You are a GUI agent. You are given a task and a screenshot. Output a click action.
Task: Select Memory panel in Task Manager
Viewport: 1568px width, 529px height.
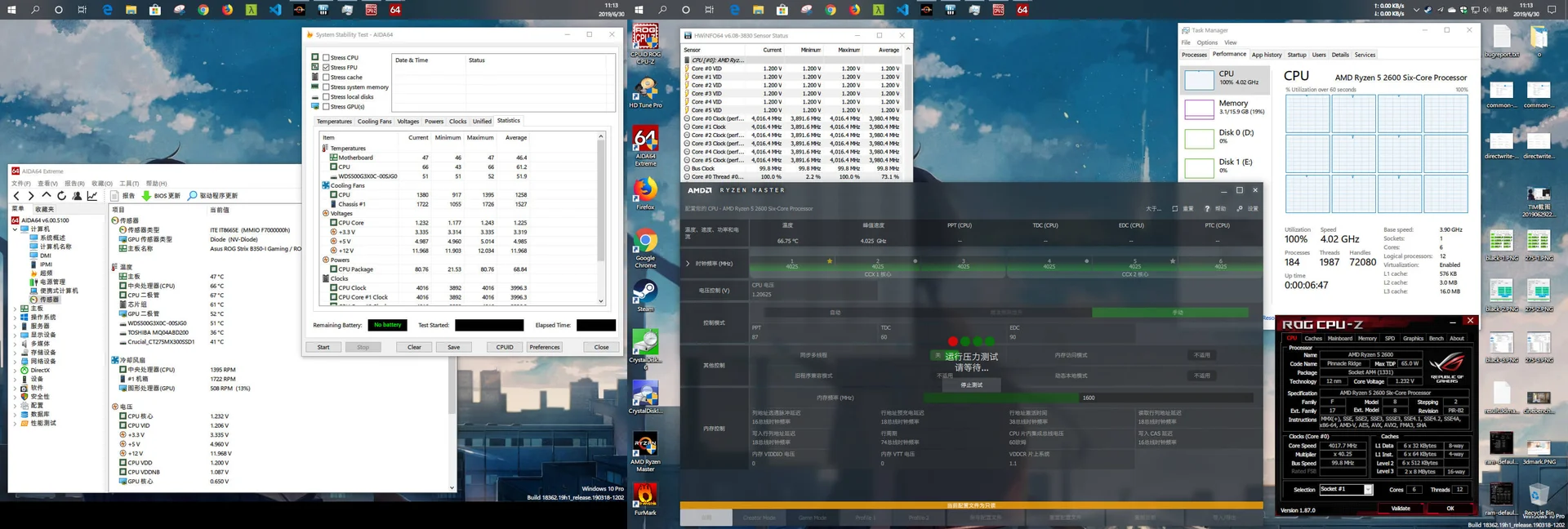(x=1225, y=108)
